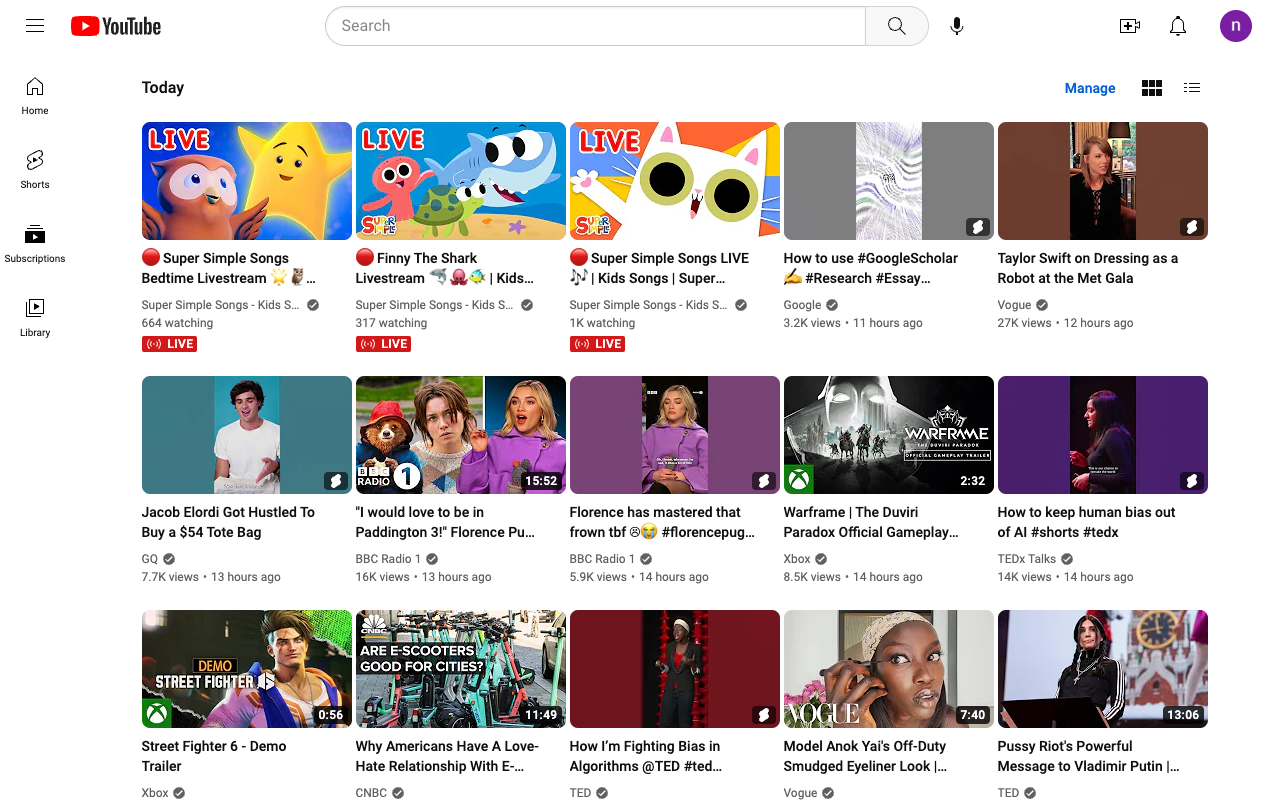Screen dimensions: 1280x800
Task: Open Fighting Bias in Algorithms thumbnail
Action: (675, 669)
